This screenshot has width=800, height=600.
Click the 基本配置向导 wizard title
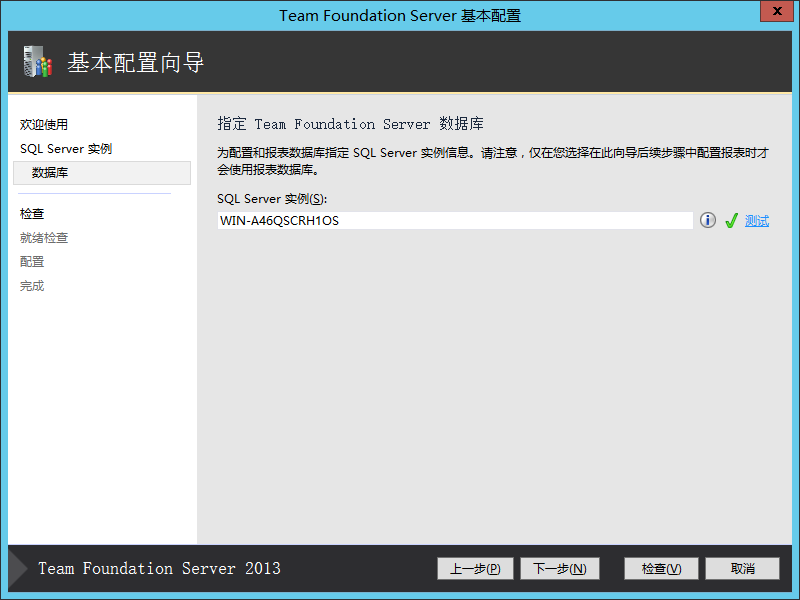(x=136, y=63)
